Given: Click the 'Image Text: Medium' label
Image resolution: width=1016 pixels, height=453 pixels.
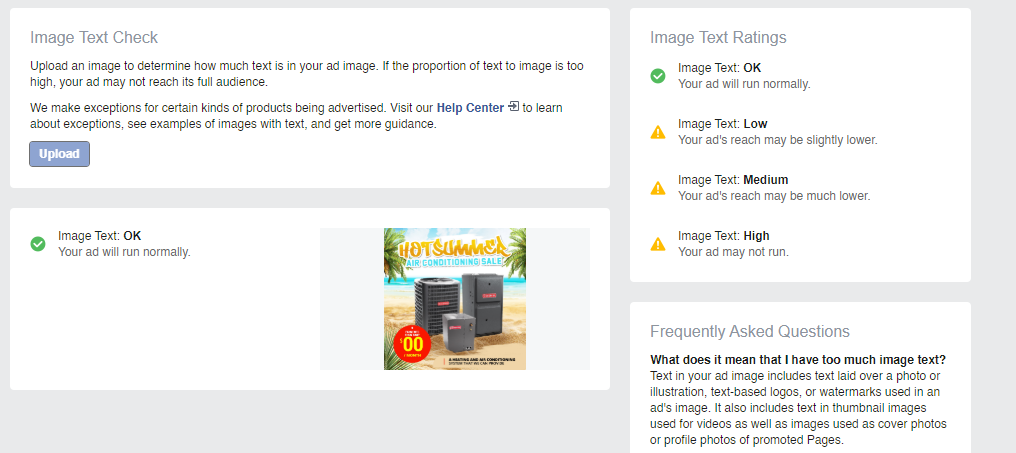Looking at the screenshot, I should point(733,180).
